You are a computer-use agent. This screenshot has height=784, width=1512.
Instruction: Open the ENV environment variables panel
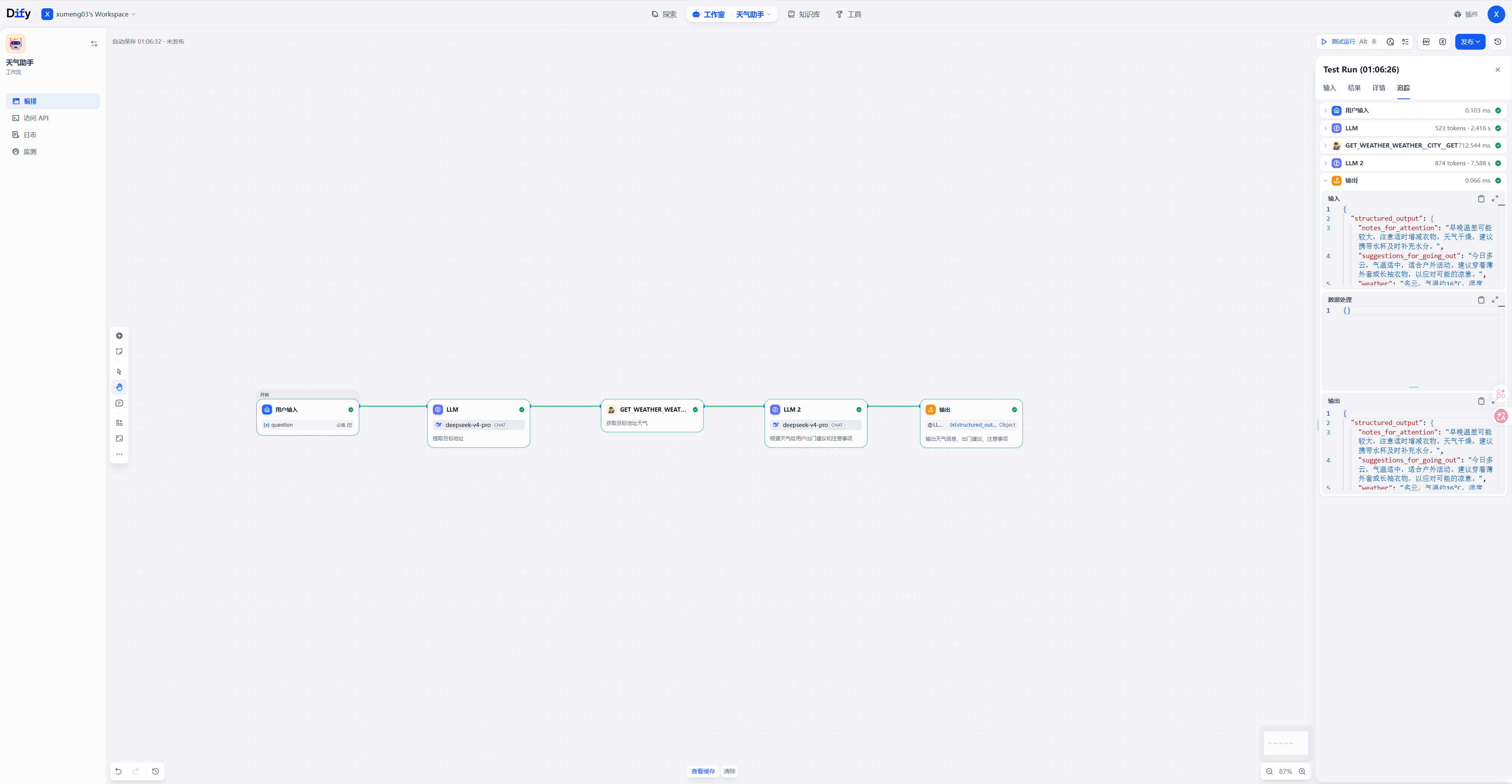tap(1426, 42)
